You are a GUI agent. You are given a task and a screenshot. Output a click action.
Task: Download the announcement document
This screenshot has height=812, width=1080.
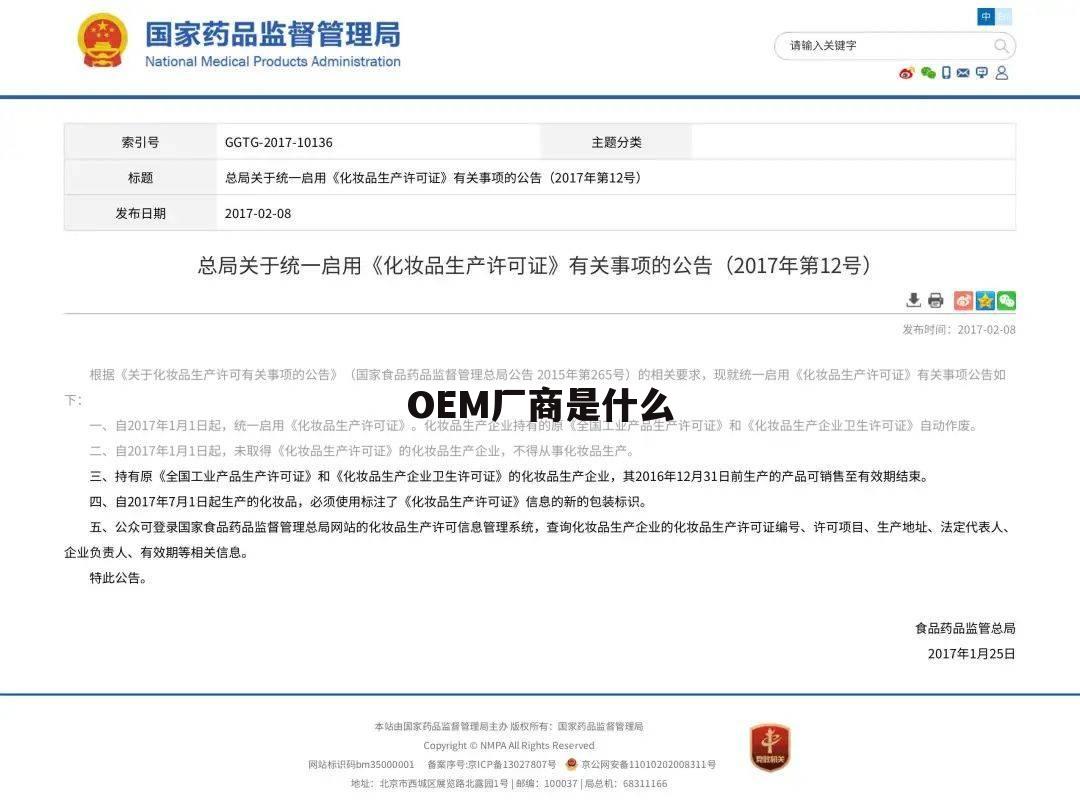tap(913, 300)
